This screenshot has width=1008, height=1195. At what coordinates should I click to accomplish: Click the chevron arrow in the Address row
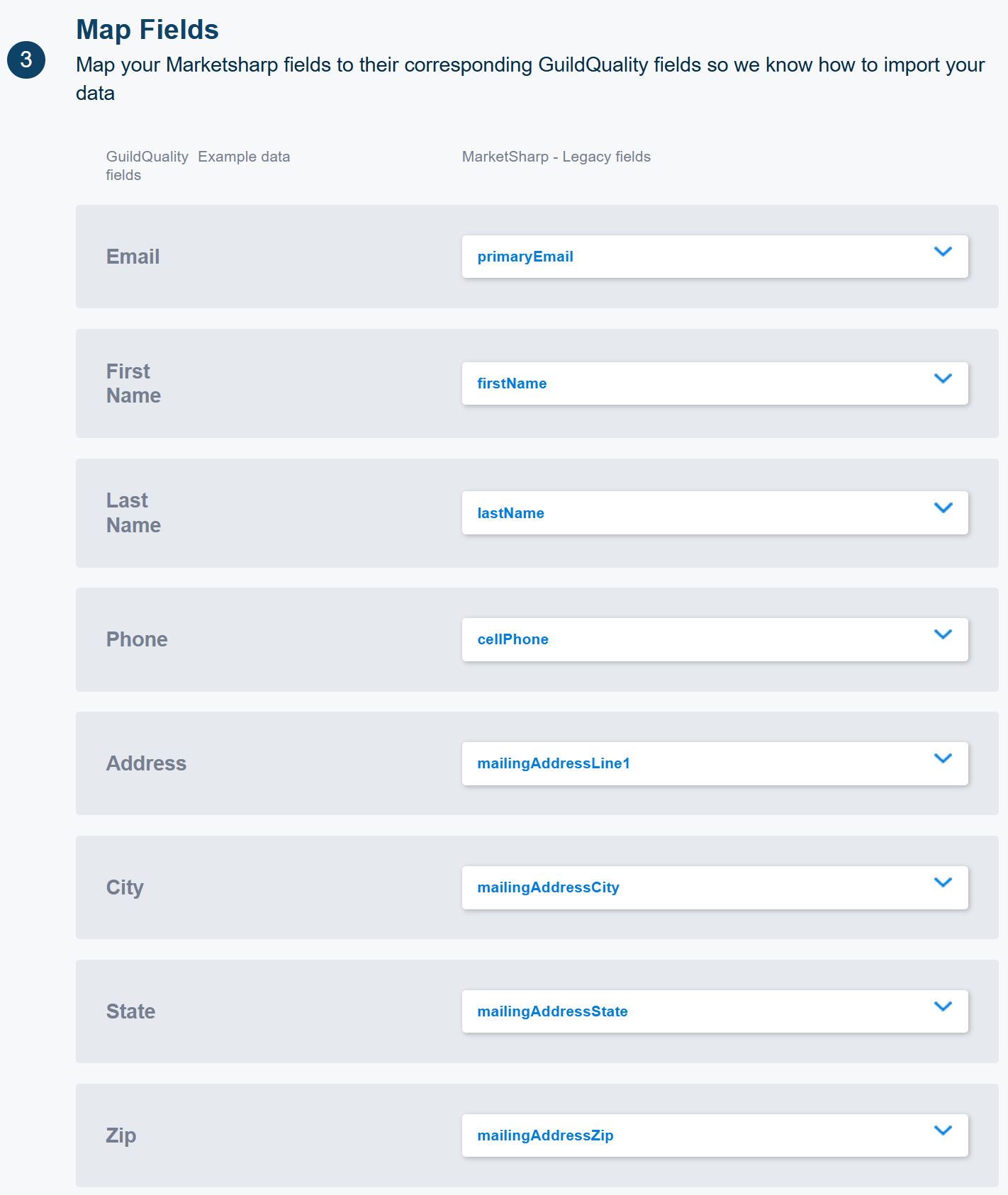(943, 758)
